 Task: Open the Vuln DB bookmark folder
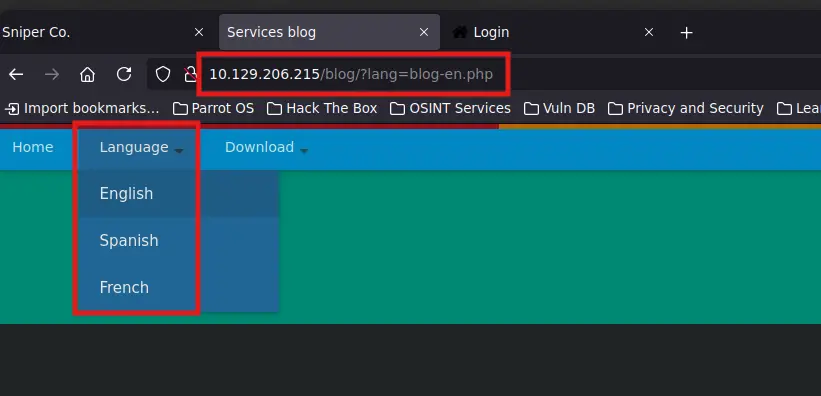[559, 108]
